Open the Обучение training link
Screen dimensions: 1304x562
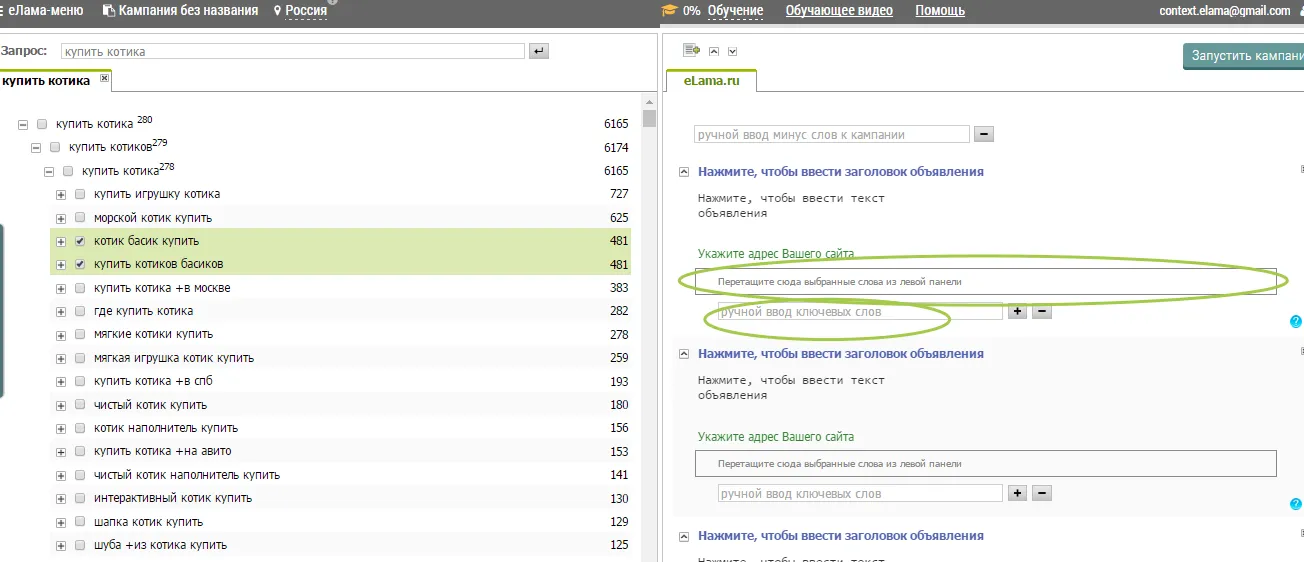point(735,10)
